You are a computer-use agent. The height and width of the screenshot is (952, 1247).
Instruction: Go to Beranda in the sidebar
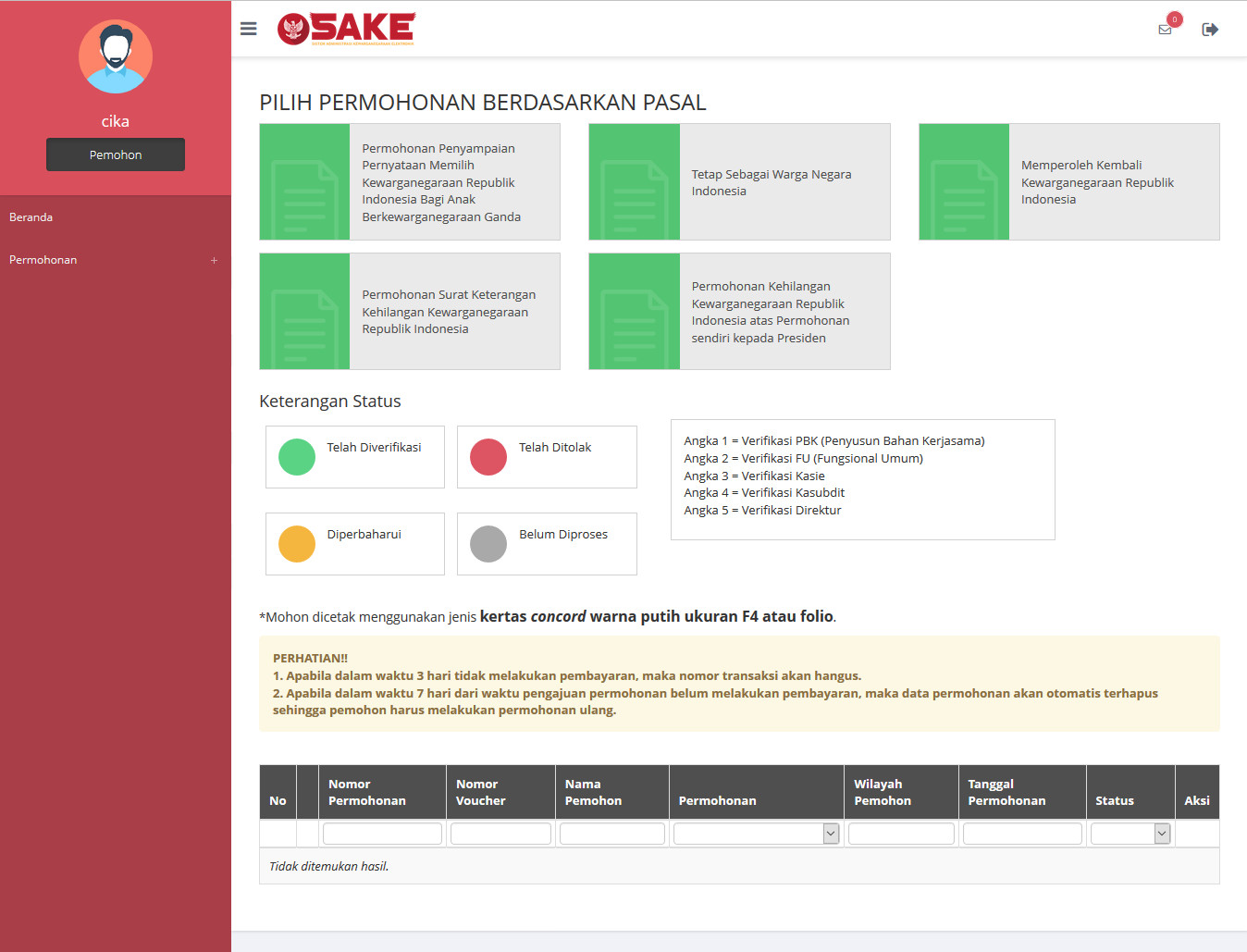31,217
